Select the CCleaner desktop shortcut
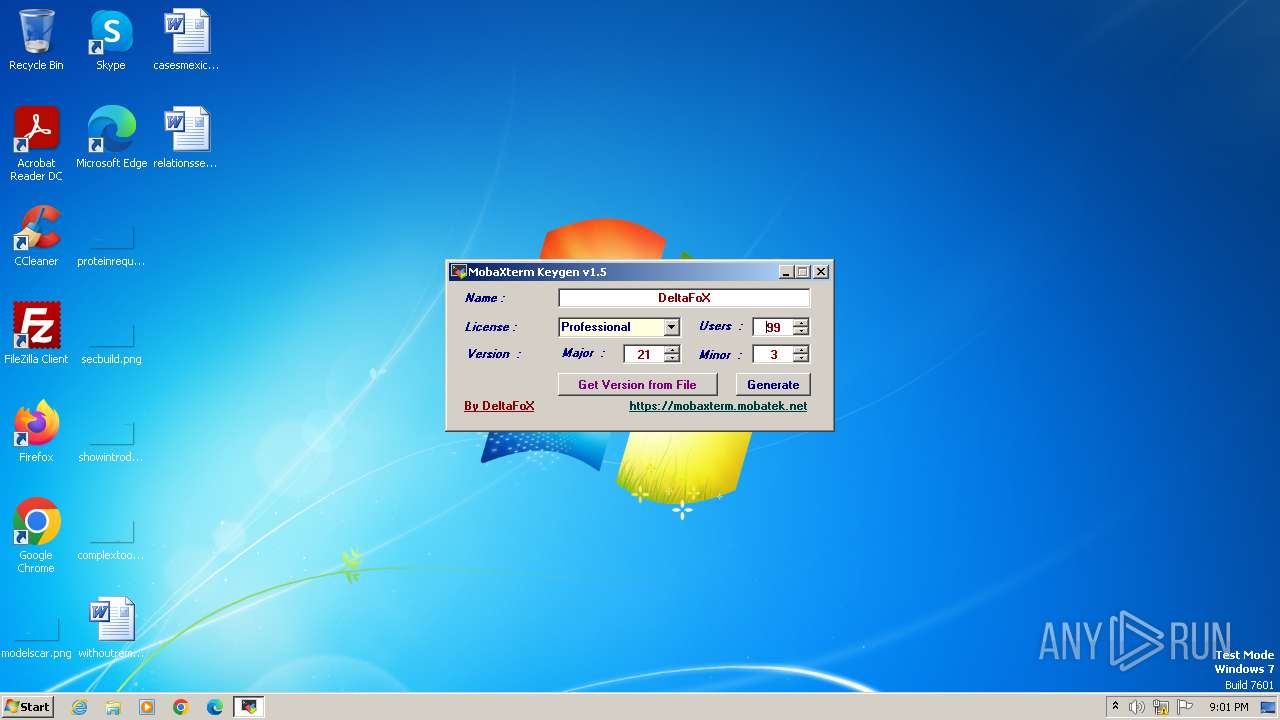 point(36,236)
